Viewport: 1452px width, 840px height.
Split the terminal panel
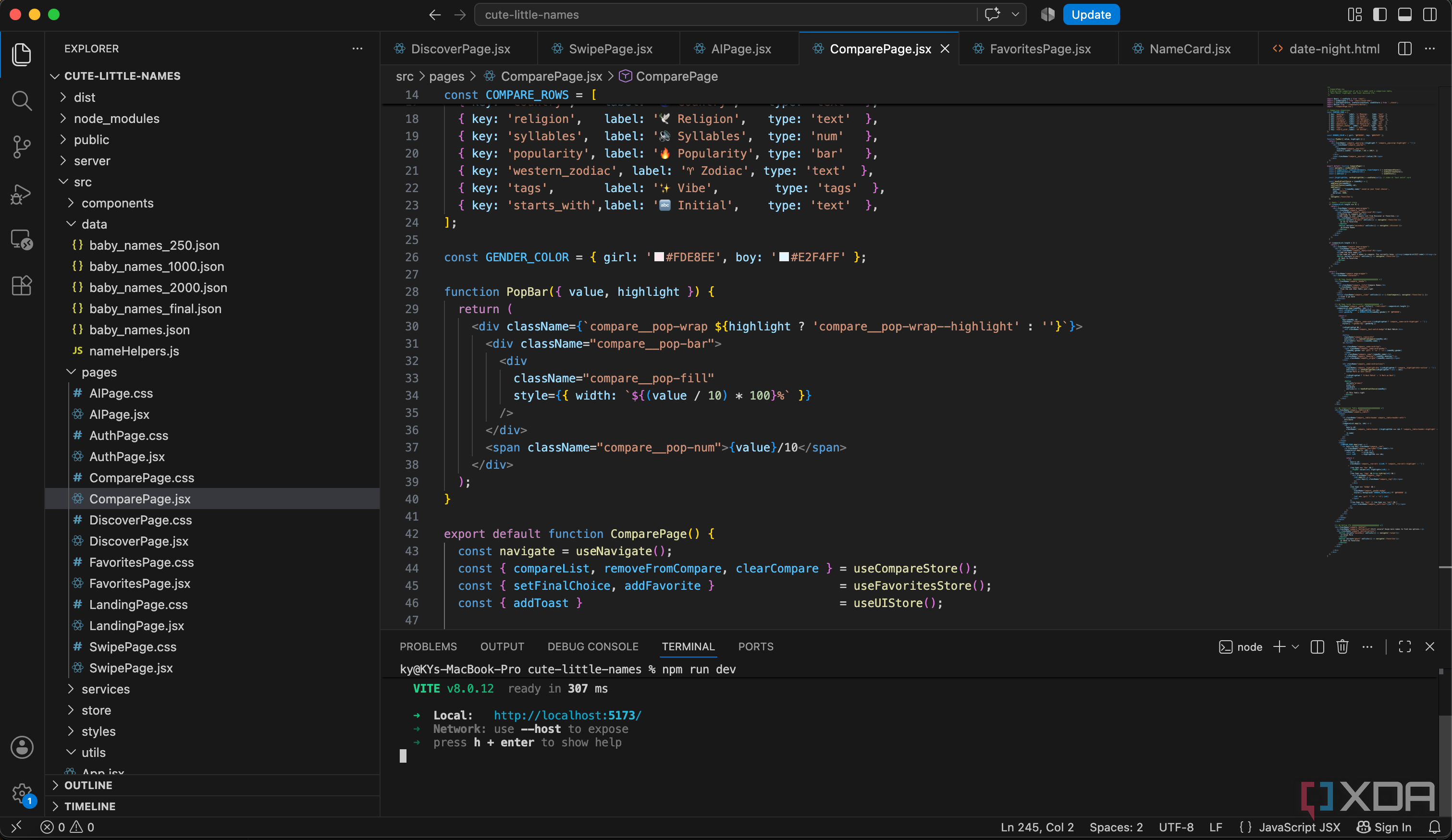pos(1317,646)
